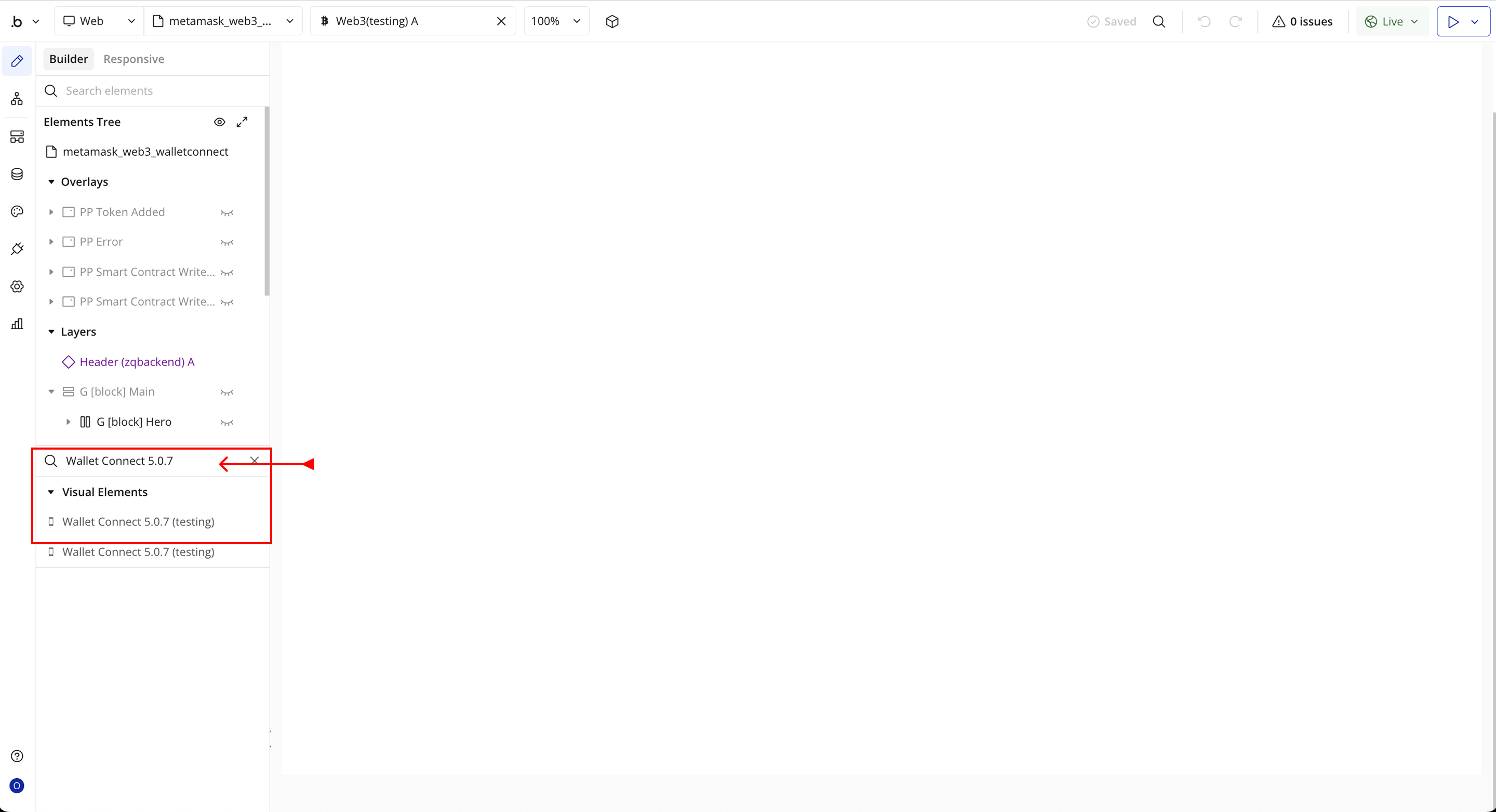Switch to the Responsive tab
Viewport: 1496px width, 812px height.
pyautogui.click(x=133, y=59)
